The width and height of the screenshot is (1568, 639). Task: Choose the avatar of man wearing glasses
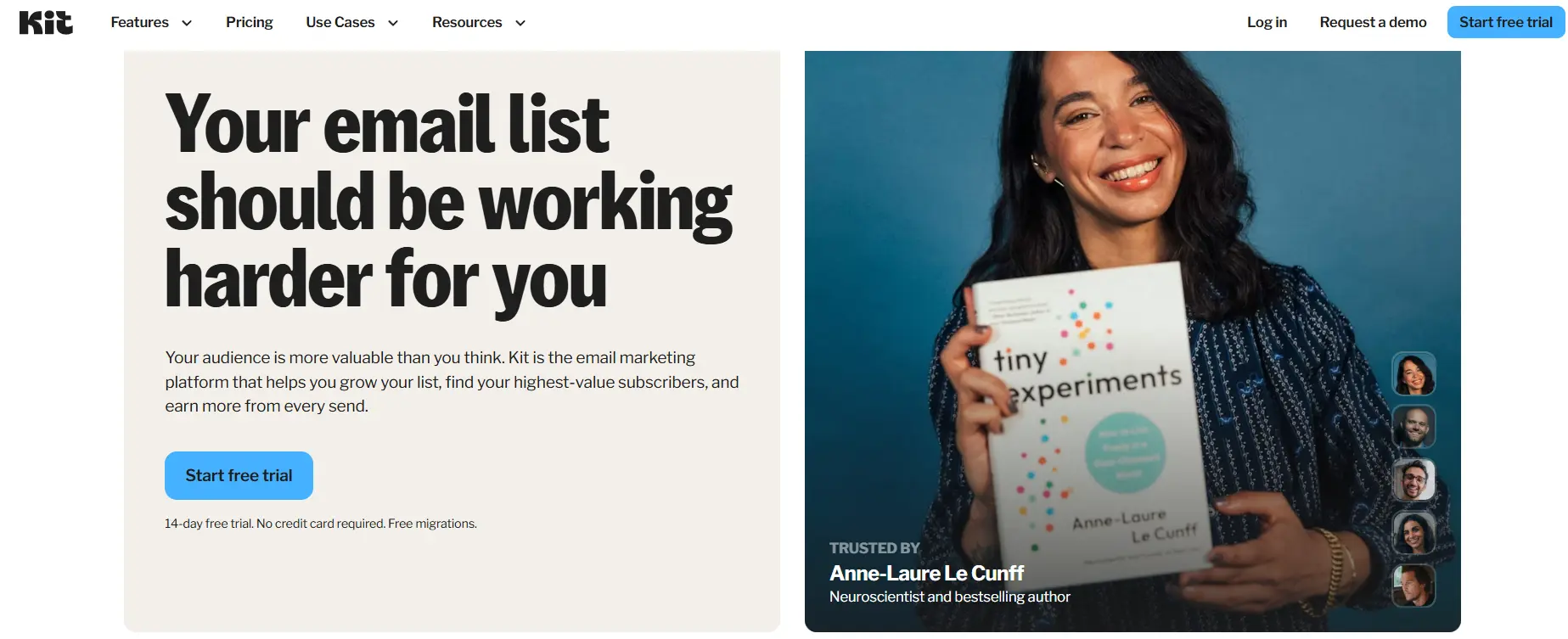point(1413,479)
